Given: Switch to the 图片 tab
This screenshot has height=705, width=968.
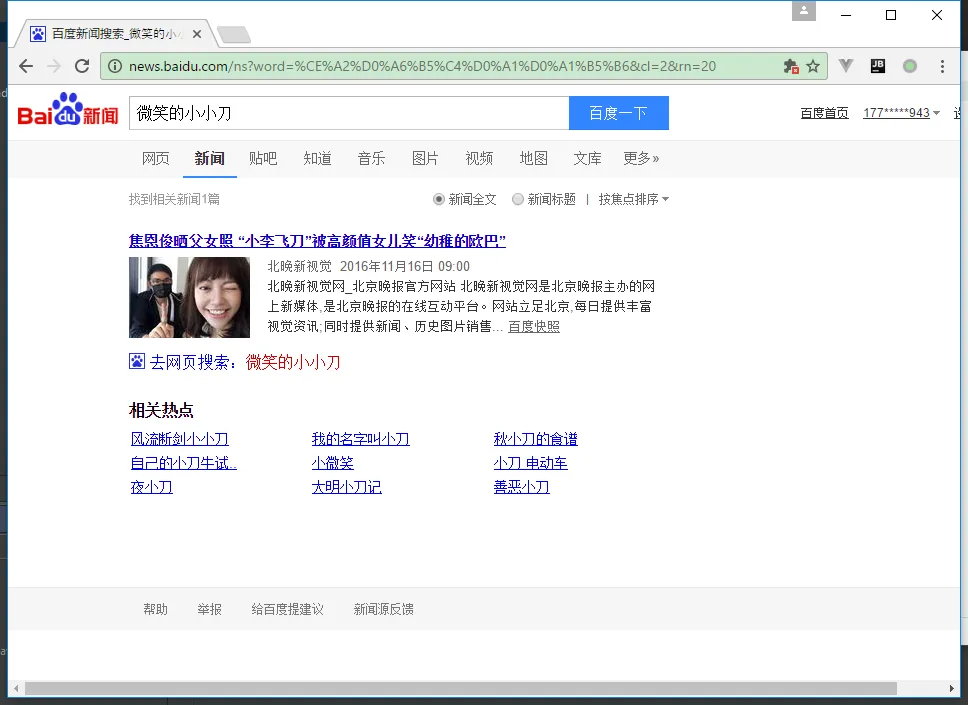Looking at the screenshot, I should [425, 158].
